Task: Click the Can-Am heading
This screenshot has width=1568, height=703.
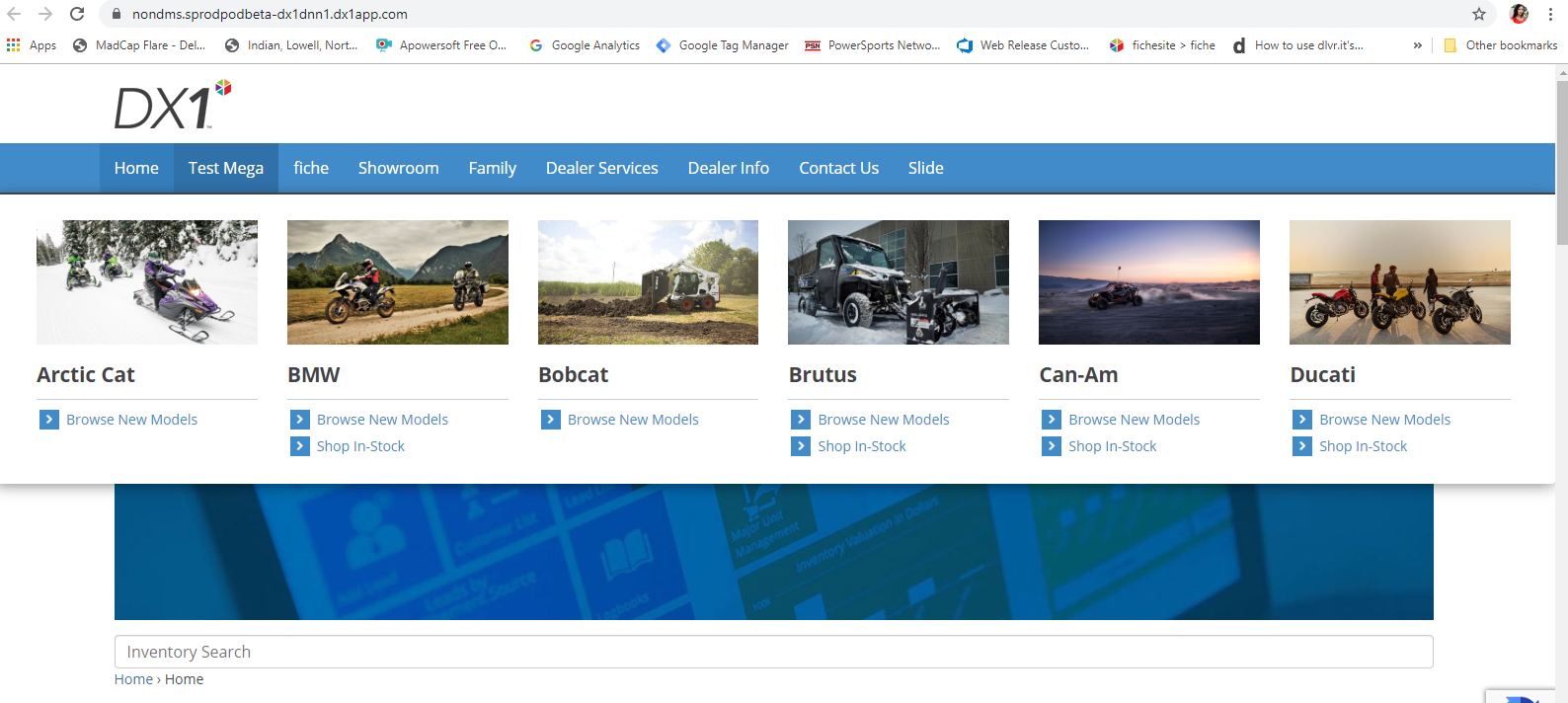Action: 1078,375
